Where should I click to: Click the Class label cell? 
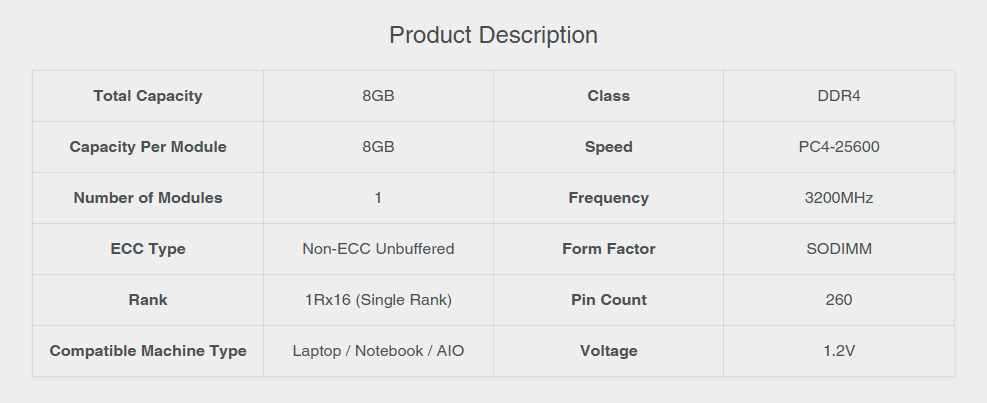pyautogui.click(x=608, y=96)
